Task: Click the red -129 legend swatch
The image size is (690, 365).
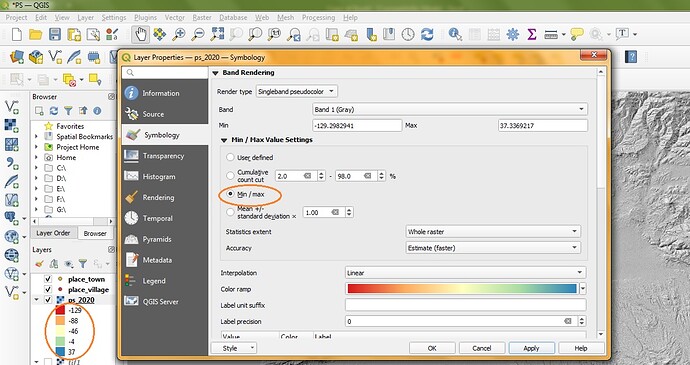Action: [x=60, y=310]
